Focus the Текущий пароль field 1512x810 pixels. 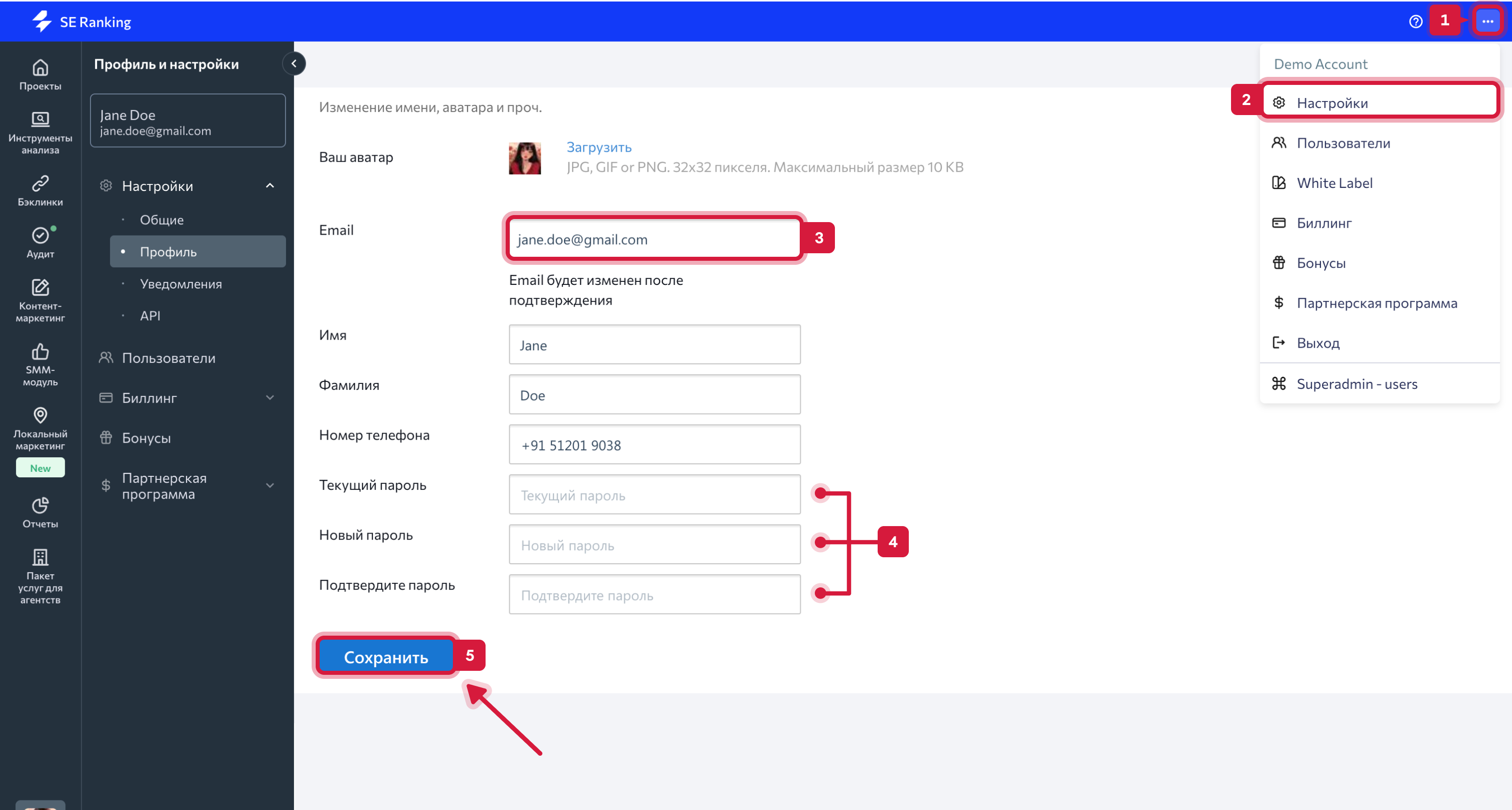pos(654,494)
